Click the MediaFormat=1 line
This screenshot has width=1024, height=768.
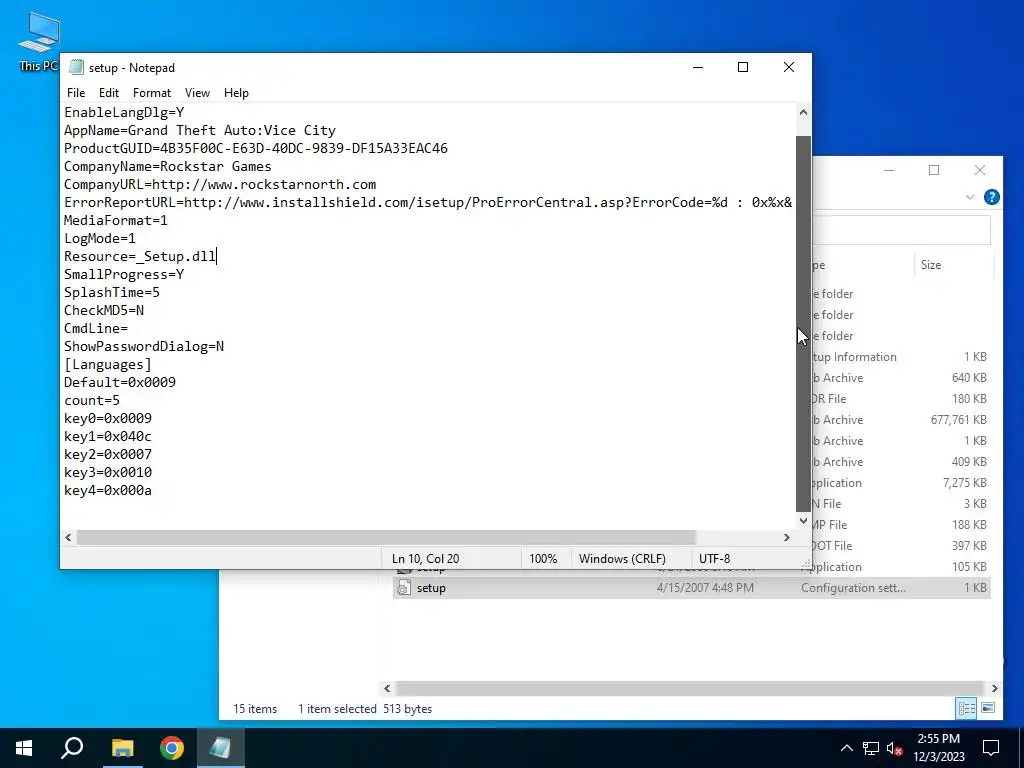click(116, 220)
